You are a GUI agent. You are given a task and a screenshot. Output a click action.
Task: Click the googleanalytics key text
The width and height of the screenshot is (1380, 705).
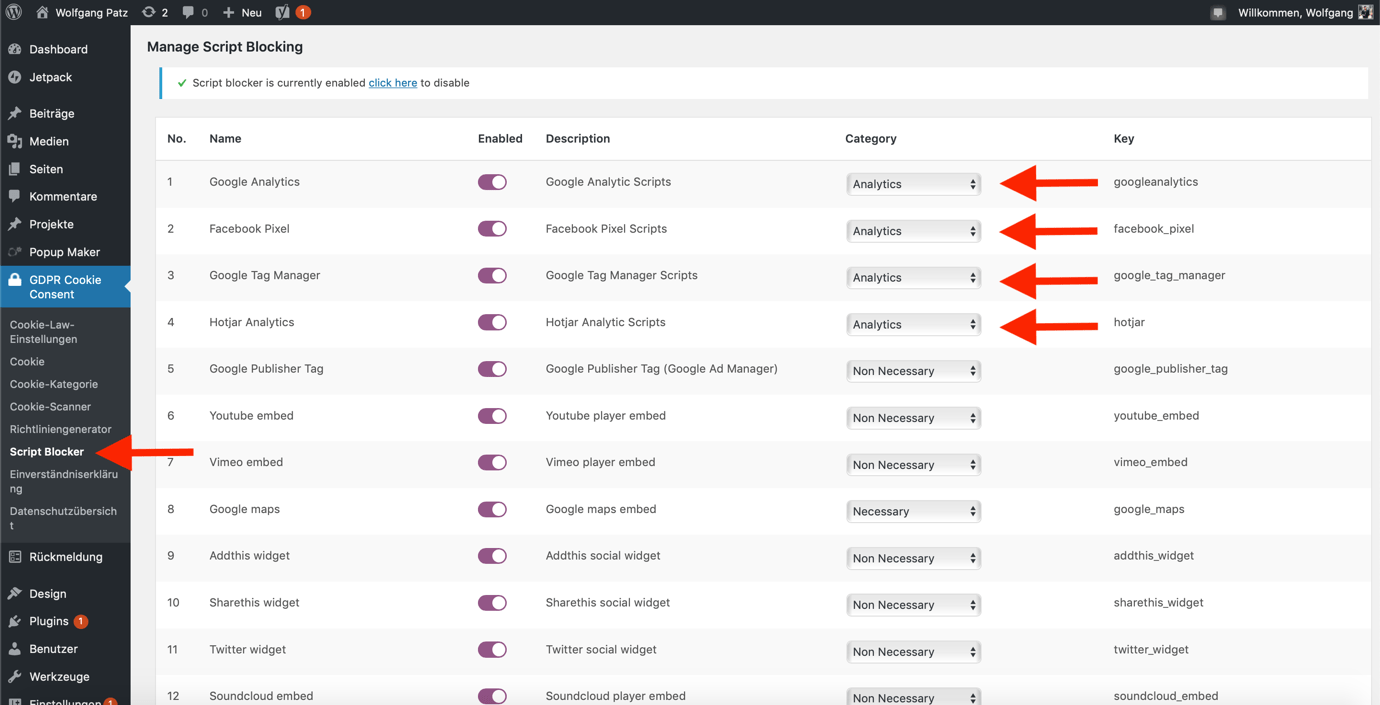coord(1156,182)
